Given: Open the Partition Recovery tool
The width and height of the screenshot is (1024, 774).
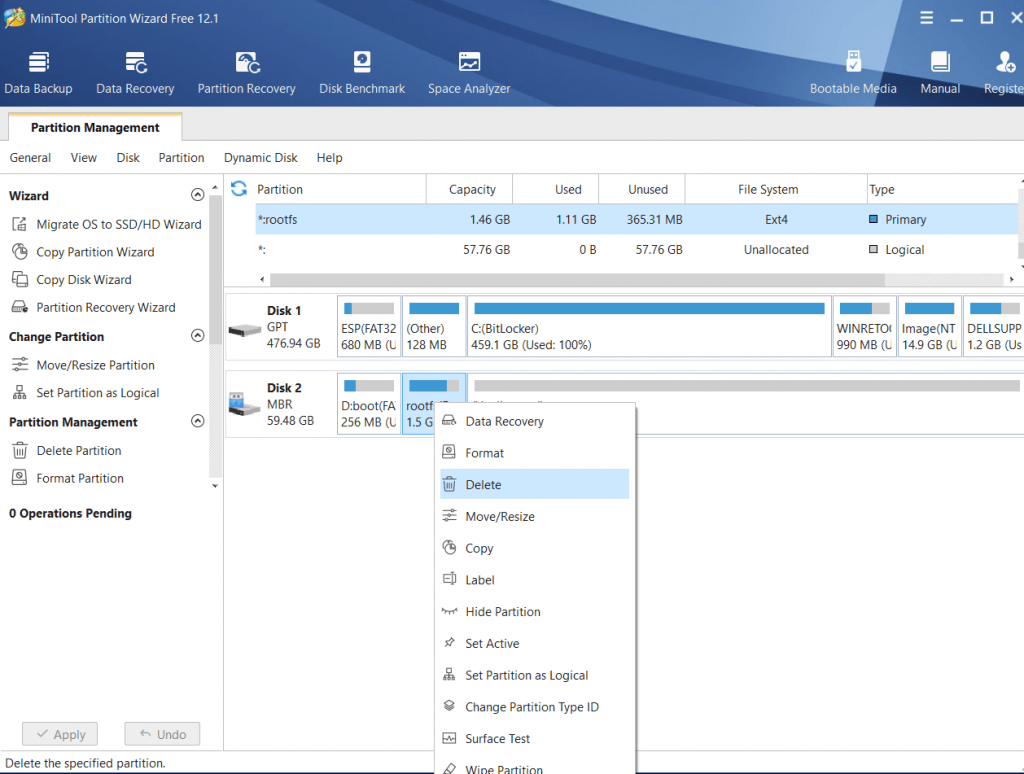Looking at the screenshot, I should click(246, 73).
